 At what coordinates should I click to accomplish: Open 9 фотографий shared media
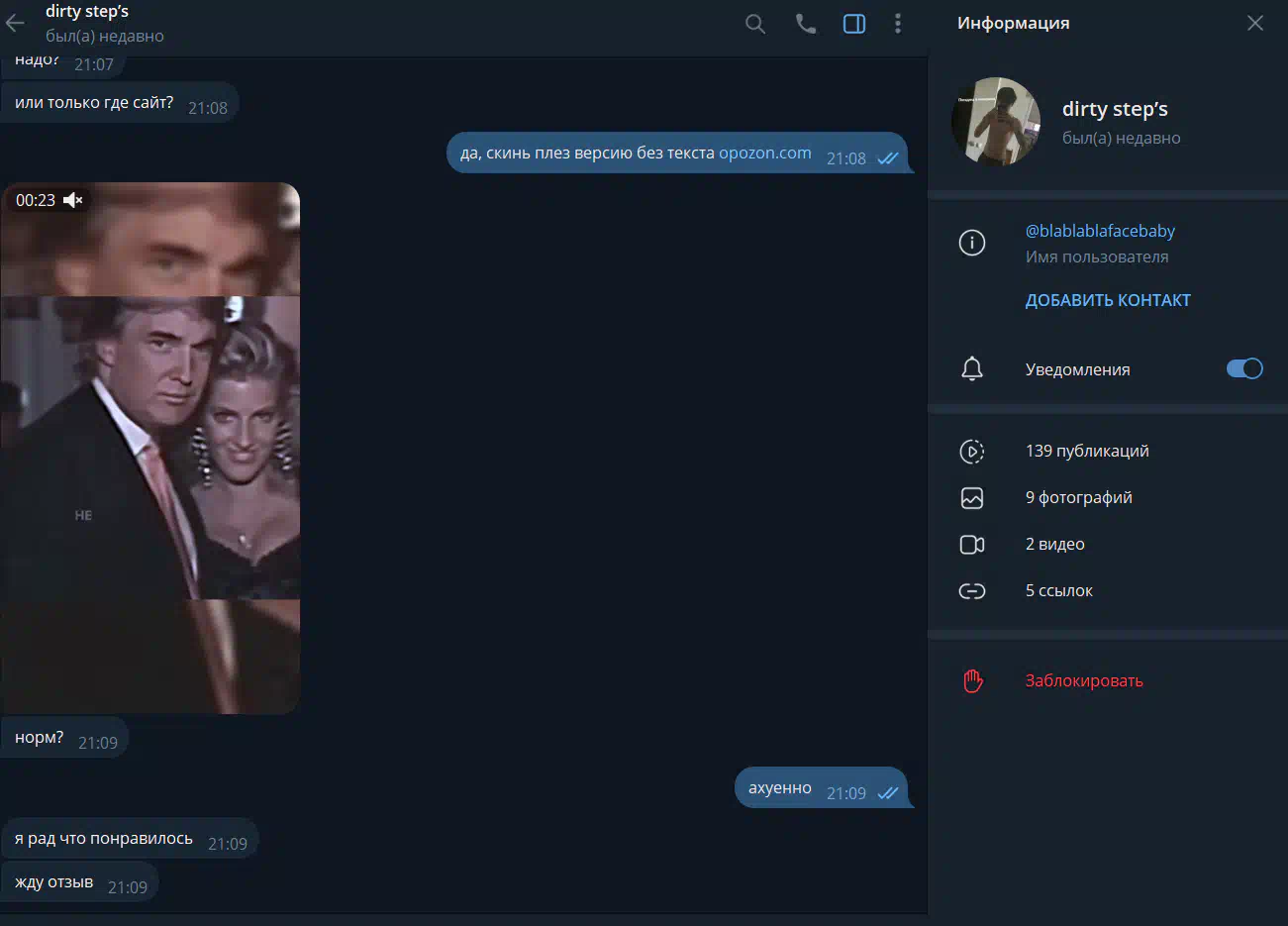click(1078, 497)
